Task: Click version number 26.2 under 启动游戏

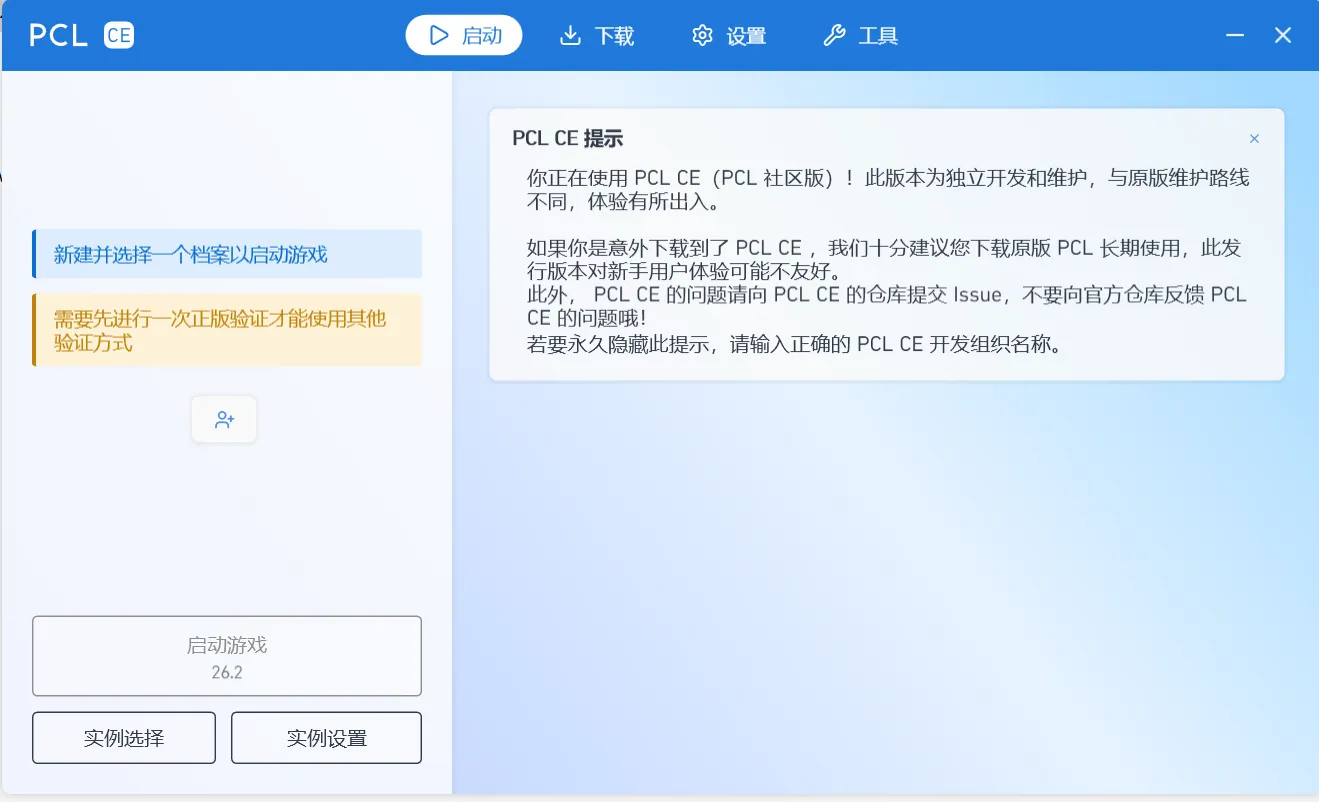Action: tap(227, 672)
